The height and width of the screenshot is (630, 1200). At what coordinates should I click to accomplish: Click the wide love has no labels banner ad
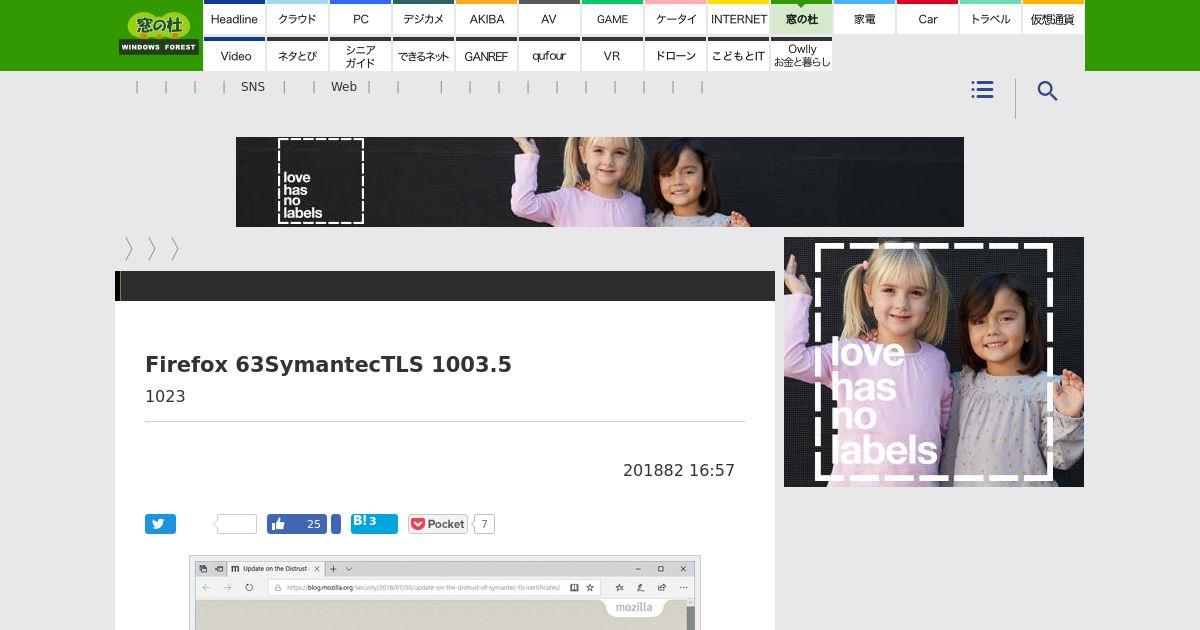pos(600,182)
